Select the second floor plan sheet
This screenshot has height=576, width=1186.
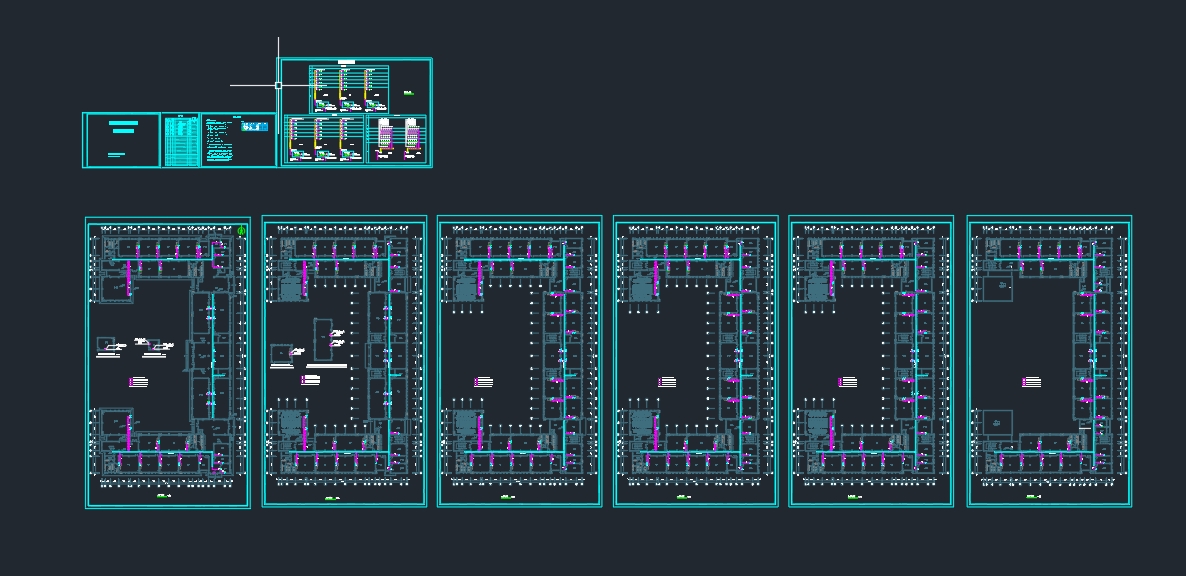(344, 361)
